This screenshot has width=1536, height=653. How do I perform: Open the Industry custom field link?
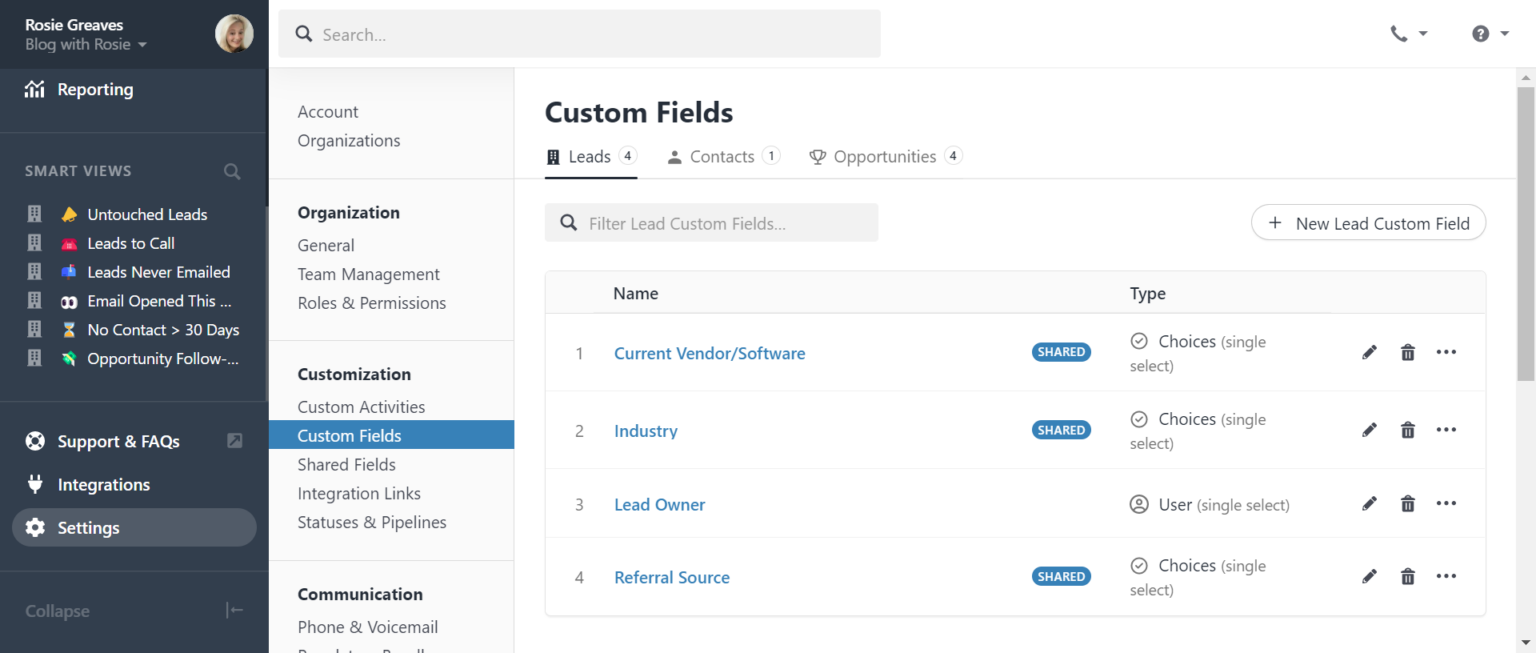(645, 430)
